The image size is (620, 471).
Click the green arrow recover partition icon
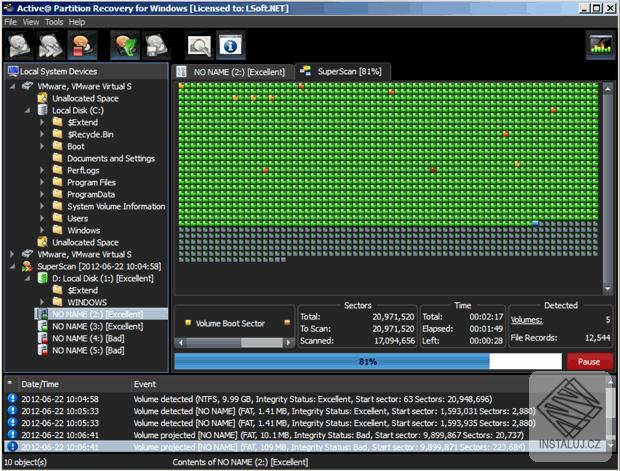point(125,45)
